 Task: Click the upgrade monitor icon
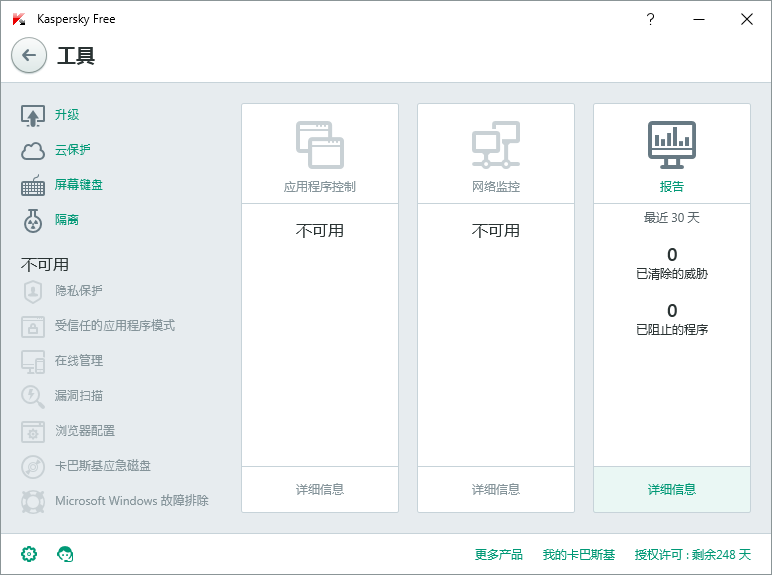tap(33, 116)
